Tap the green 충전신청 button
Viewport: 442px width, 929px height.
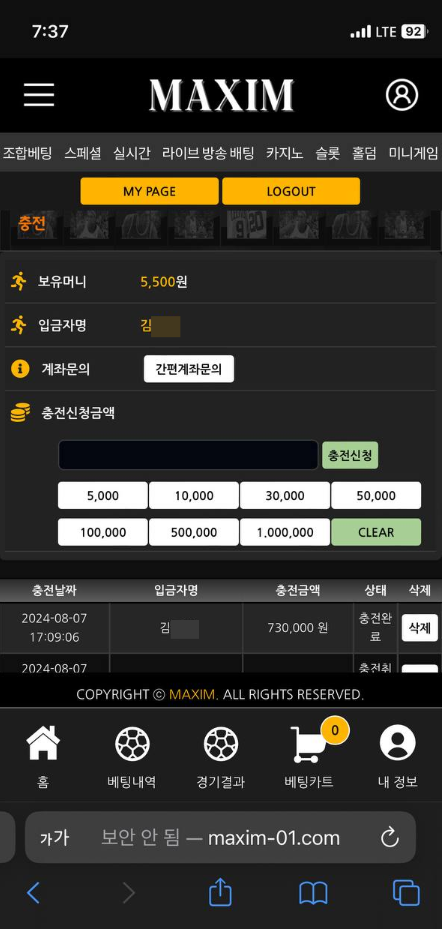[x=350, y=455]
